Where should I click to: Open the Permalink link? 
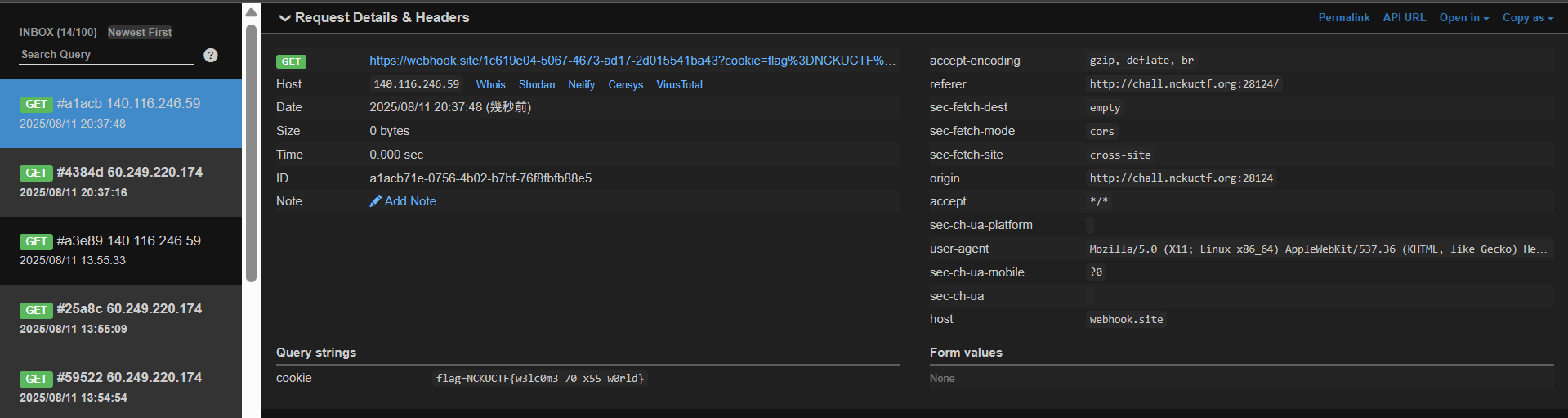click(x=1343, y=17)
